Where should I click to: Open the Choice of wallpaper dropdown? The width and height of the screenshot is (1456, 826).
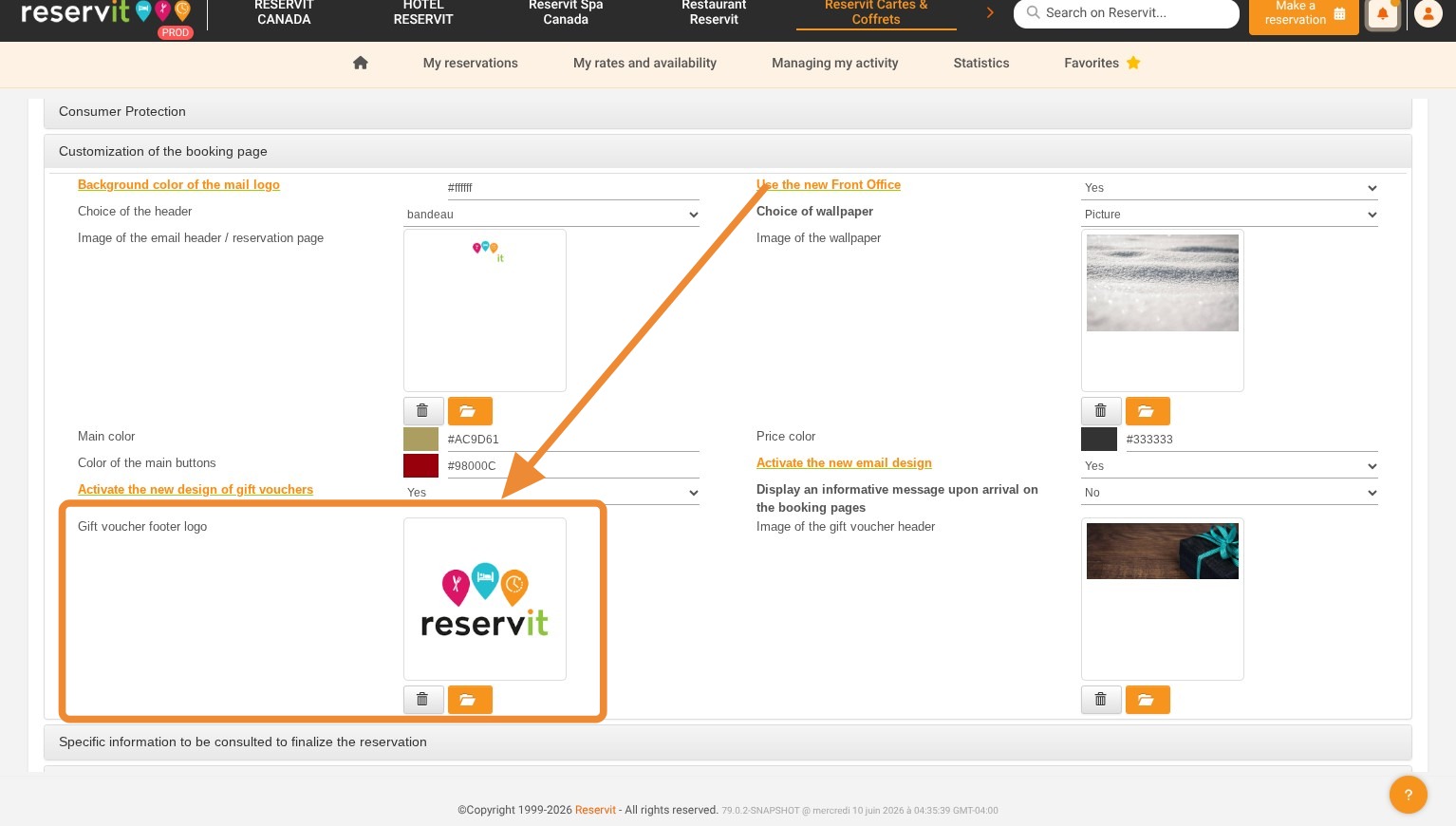click(1229, 215)
